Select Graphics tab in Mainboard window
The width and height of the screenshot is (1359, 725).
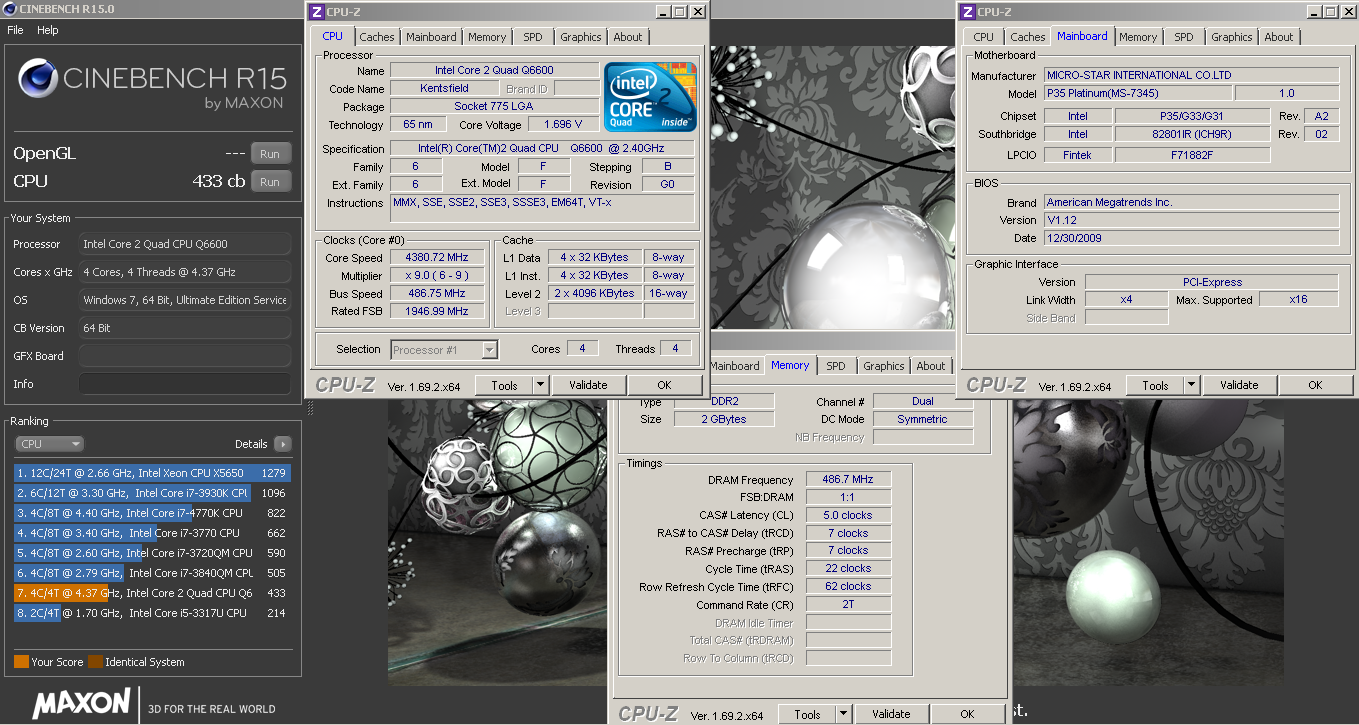[x=1232, y=37]
